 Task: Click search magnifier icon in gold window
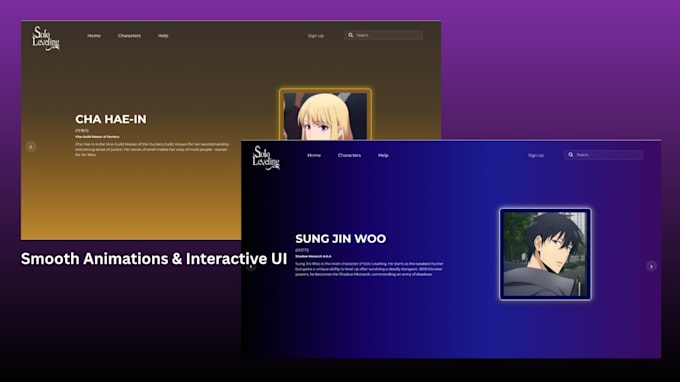pos(350,35)
